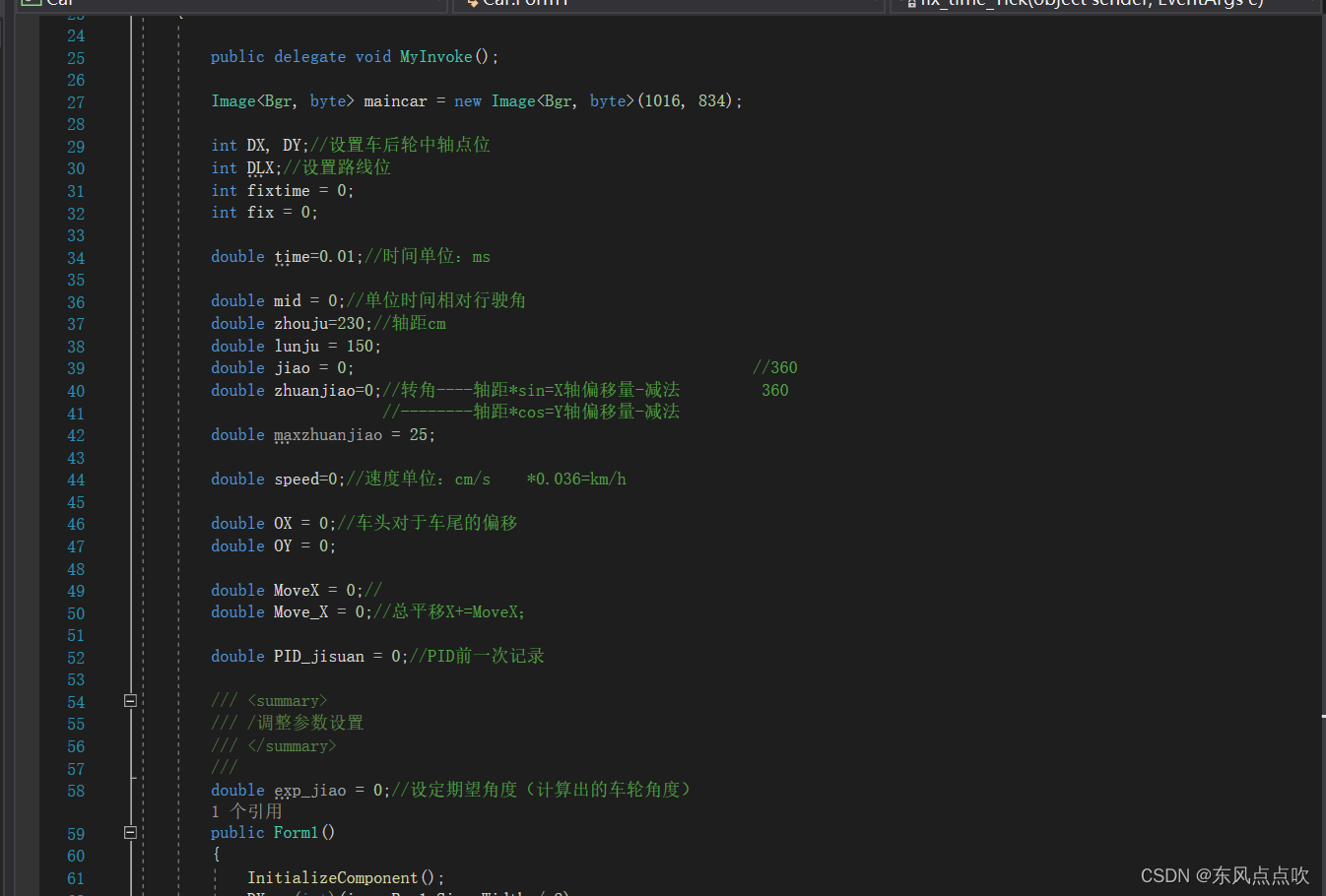
Task: Click 'zhouju=230' on line 37
Action: [319, 324]
